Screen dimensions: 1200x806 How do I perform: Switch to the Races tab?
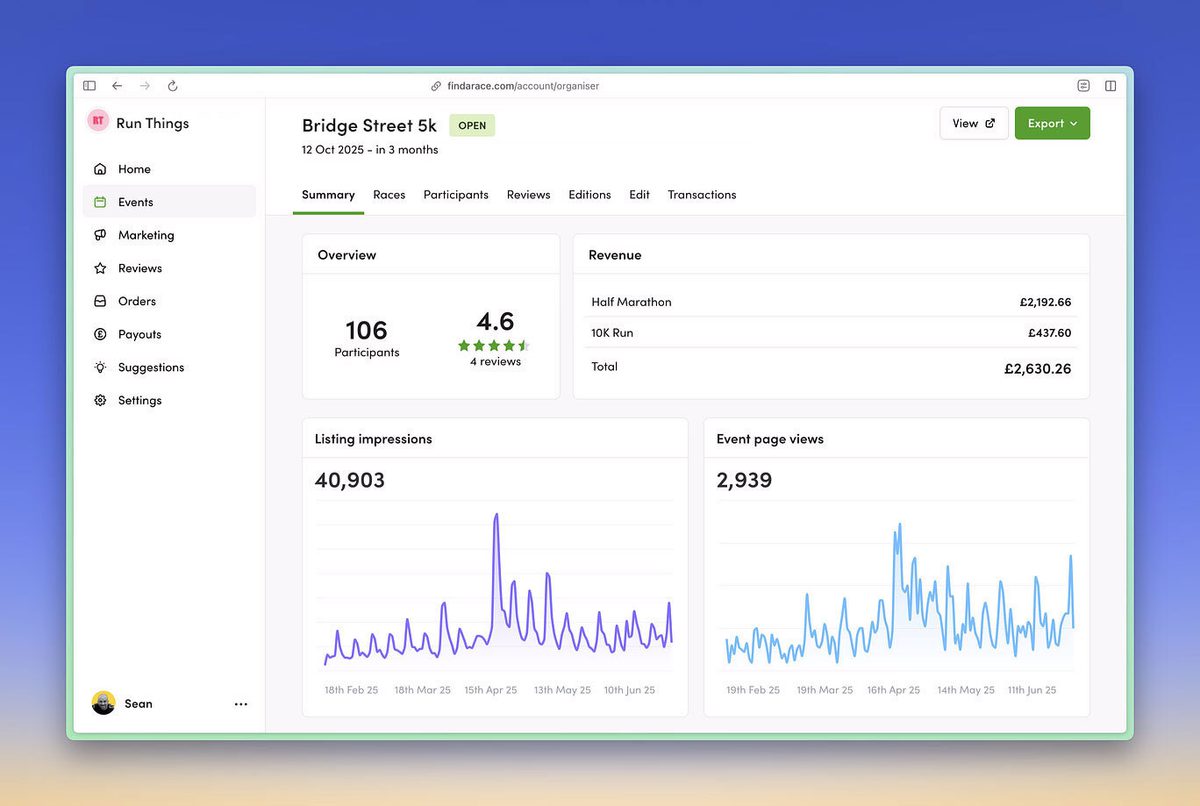[x=389, y=195]
